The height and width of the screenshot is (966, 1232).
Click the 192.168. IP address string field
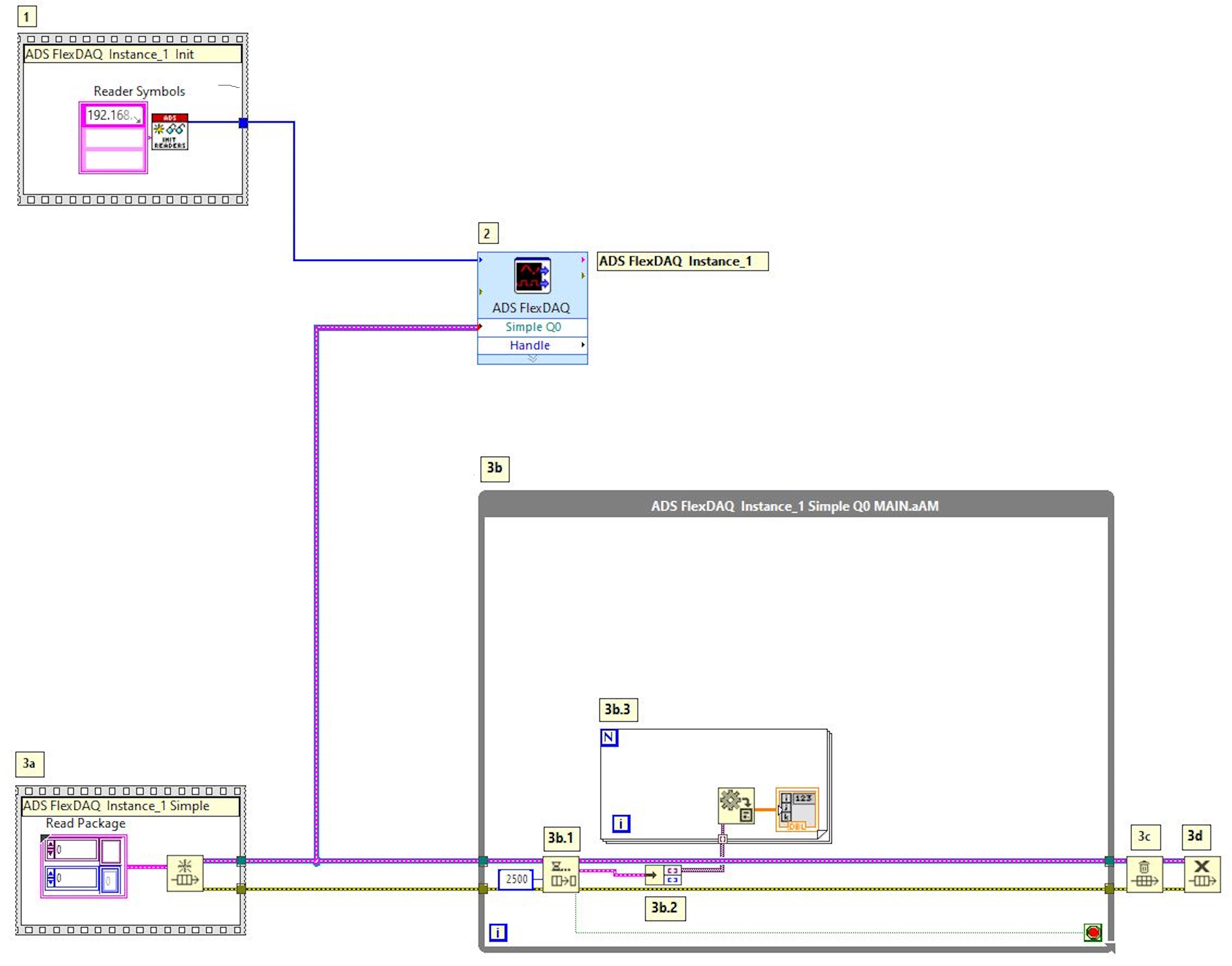[114, 115]
